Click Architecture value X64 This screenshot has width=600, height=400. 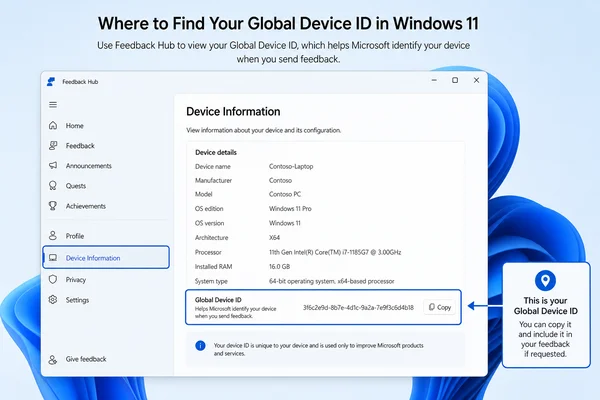click(x=274, y=237)
